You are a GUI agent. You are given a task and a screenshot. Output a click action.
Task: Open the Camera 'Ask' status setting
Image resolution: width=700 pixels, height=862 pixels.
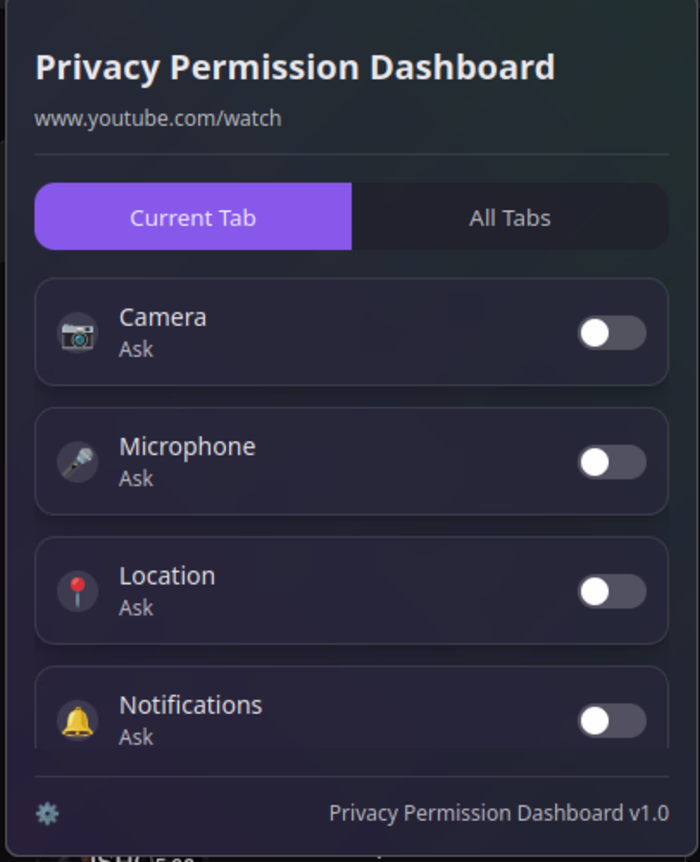coord(136,349)
